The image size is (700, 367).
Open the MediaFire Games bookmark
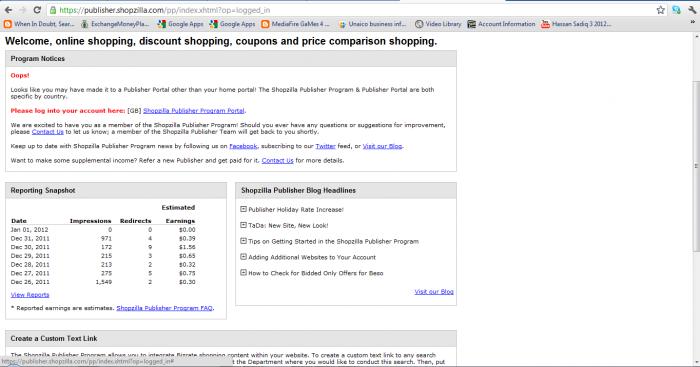point(295,24)
